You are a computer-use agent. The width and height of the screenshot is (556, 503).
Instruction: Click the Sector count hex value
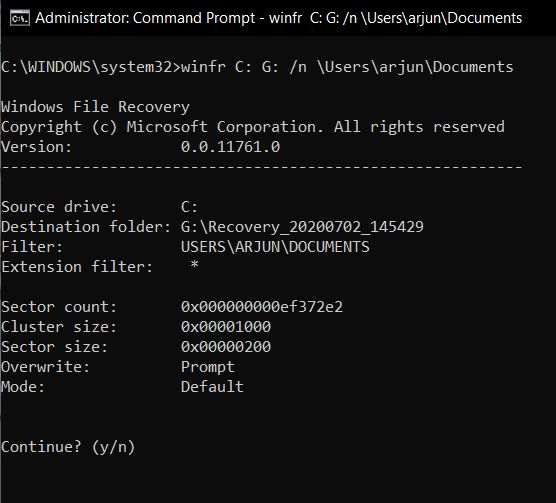click(x=262, y=307)
